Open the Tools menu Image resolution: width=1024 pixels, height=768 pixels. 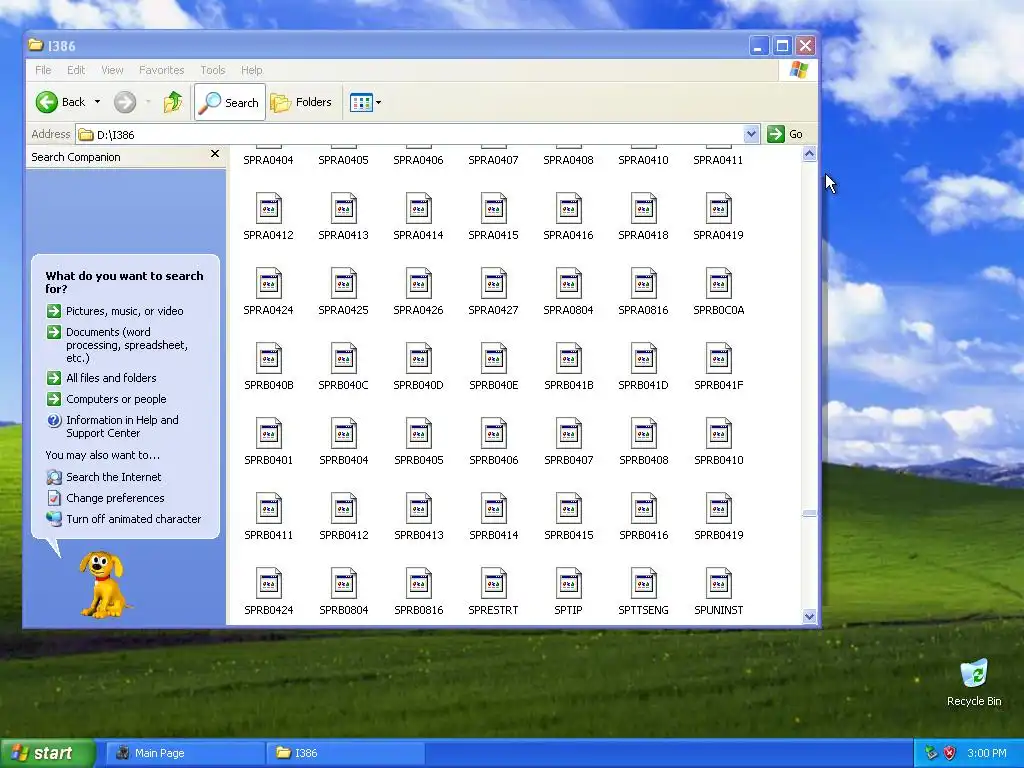(212, 70)
